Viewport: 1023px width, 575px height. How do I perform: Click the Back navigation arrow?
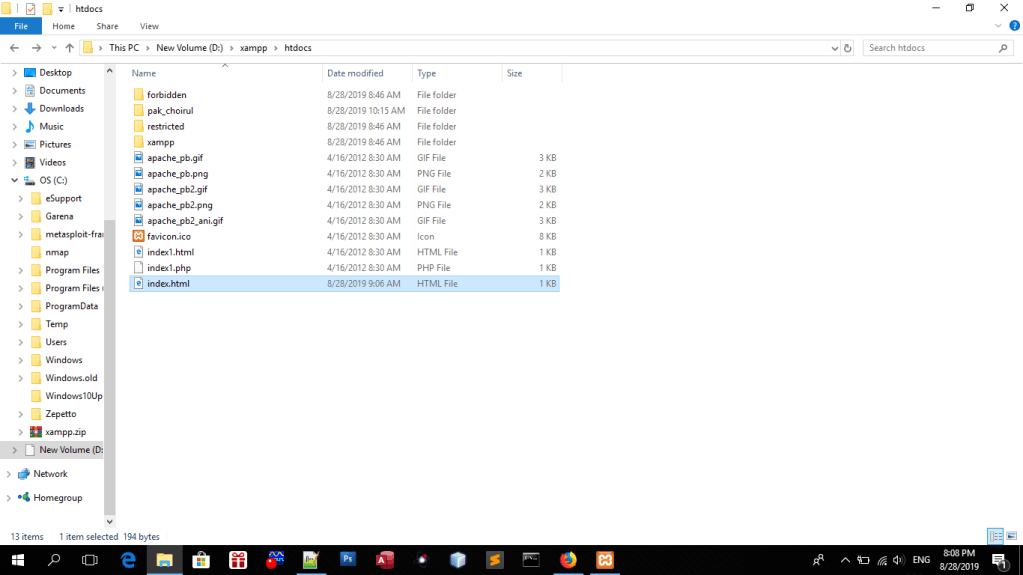(15, 48)
